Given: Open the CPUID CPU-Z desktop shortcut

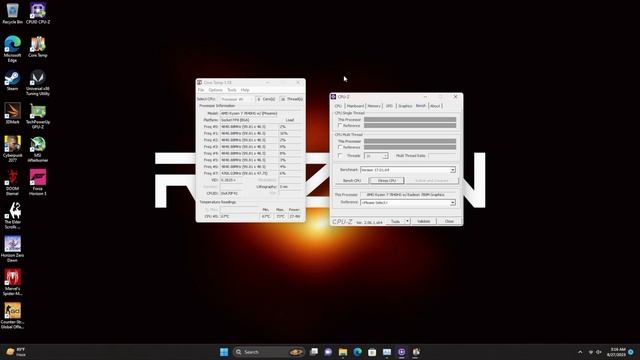Looking at the screenshot, I should [x=38, y=13].
